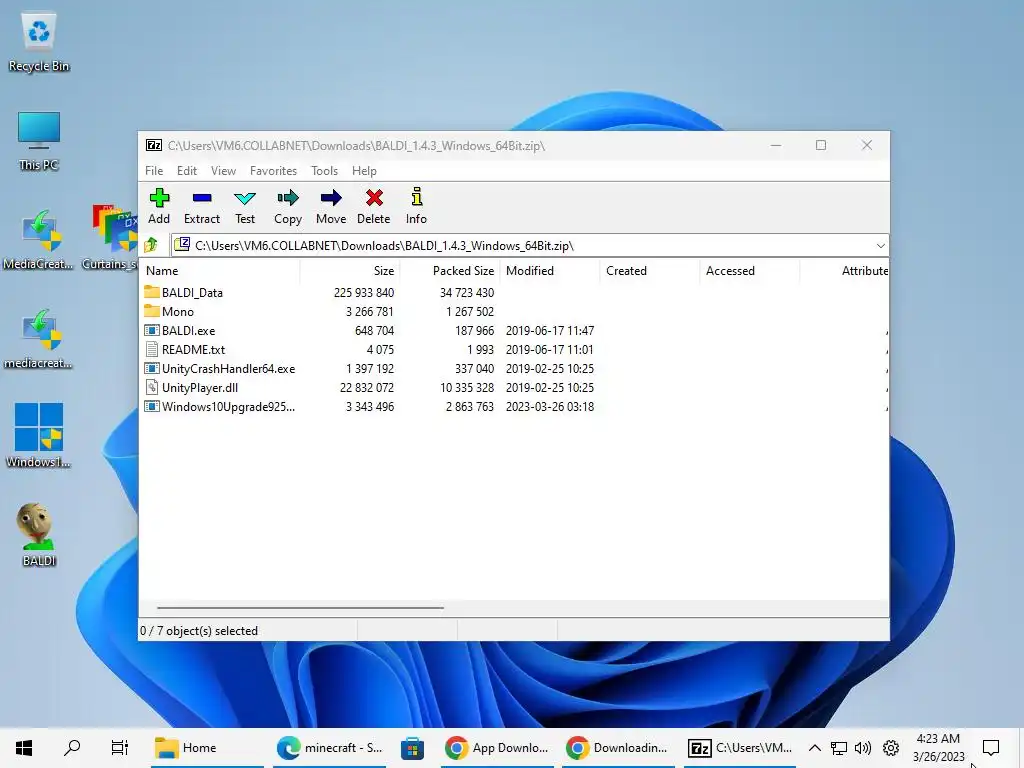Switch to Home File Explorer window
This screenshot has height=768, width=1024.
pos(207,747)
